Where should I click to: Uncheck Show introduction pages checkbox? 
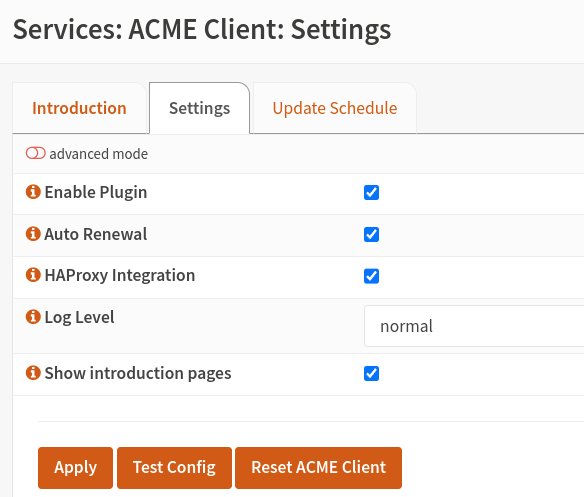point(371,374)
